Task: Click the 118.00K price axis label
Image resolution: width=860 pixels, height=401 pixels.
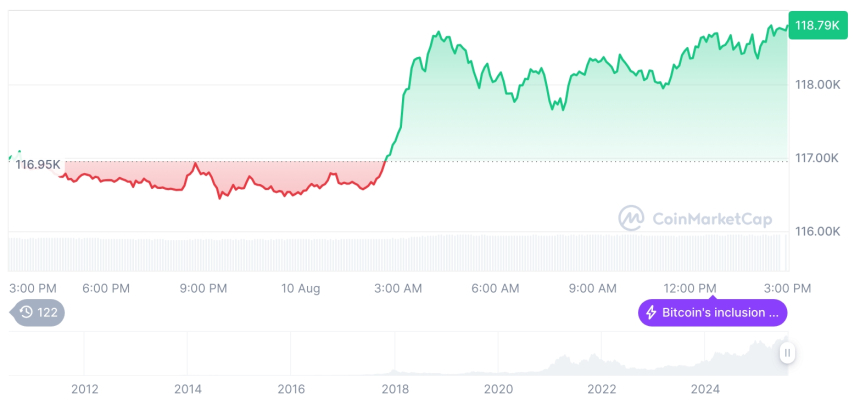Action: pyautogui.click(x=816, y=85)
